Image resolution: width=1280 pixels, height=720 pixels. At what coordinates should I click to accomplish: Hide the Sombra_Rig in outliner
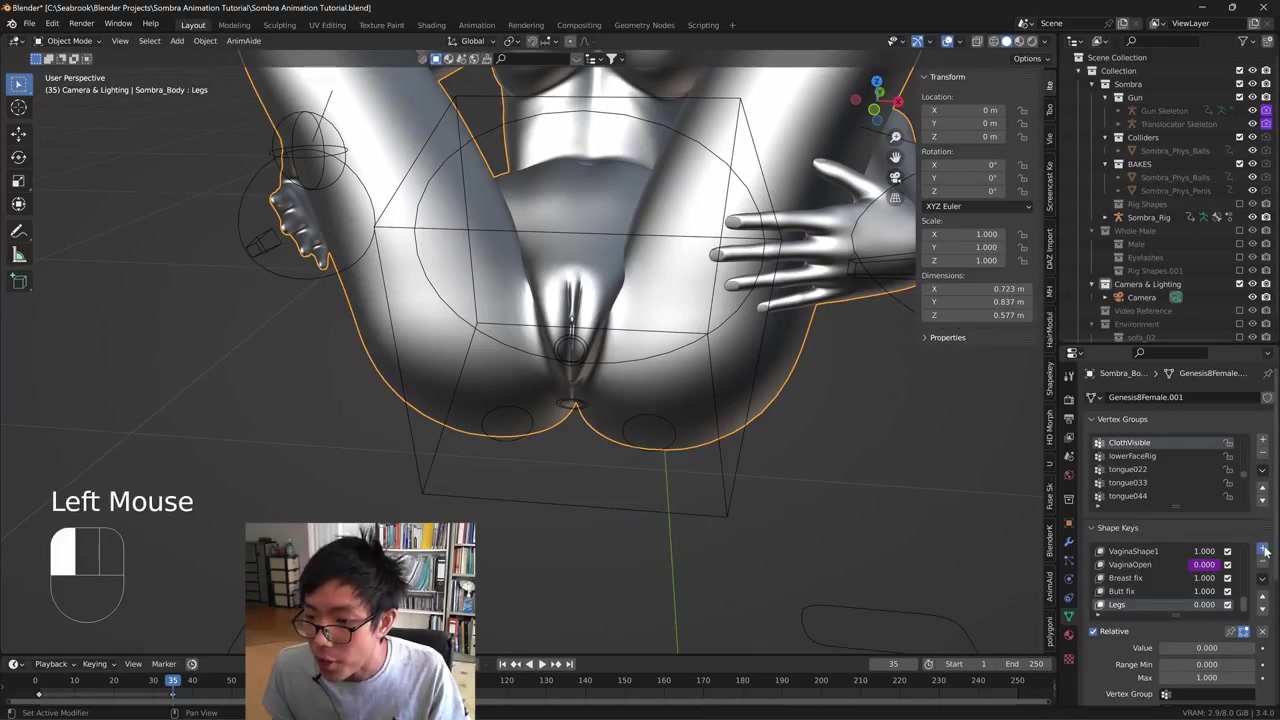pyautogui.click(x=1252, y=217)
